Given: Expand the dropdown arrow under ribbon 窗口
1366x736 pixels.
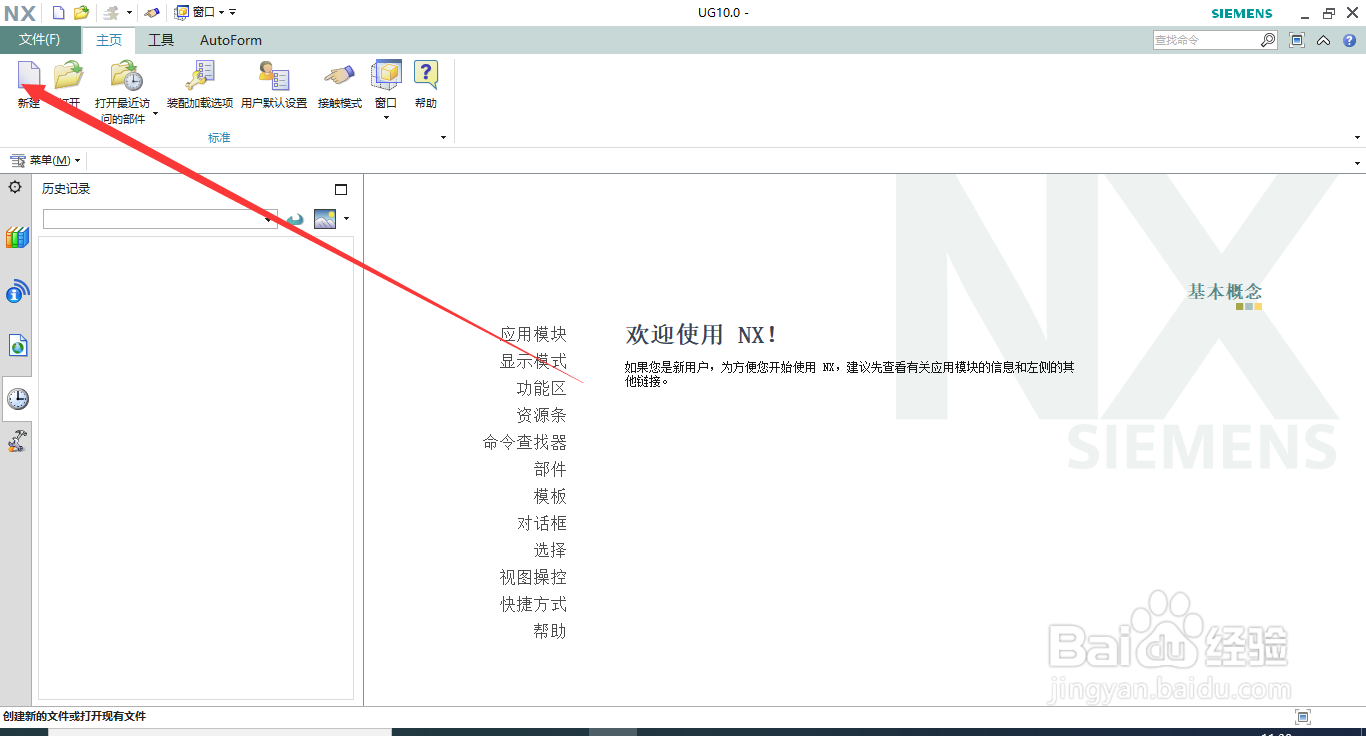Looking at the screenshot, I should tap(386, 118).
